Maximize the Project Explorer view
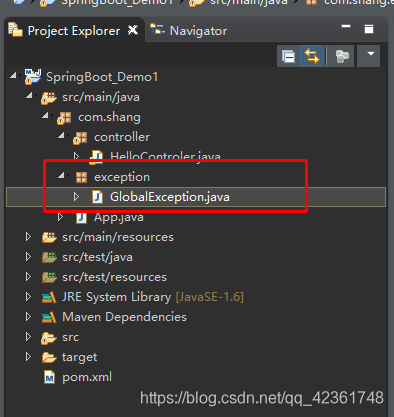The image size is (394, 417). pyautogui.click(x=369, y=29)
